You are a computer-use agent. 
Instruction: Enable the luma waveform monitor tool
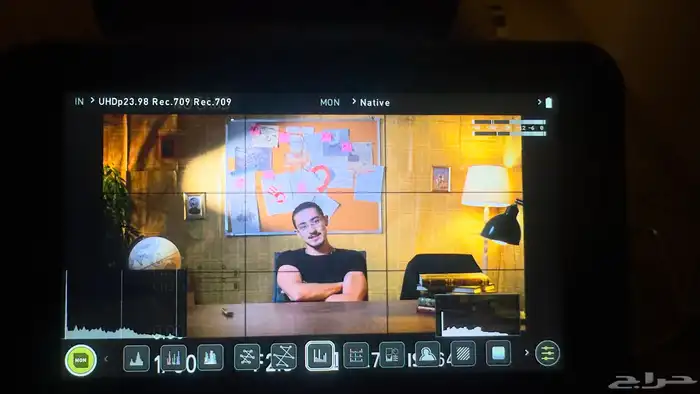[136, 358]
